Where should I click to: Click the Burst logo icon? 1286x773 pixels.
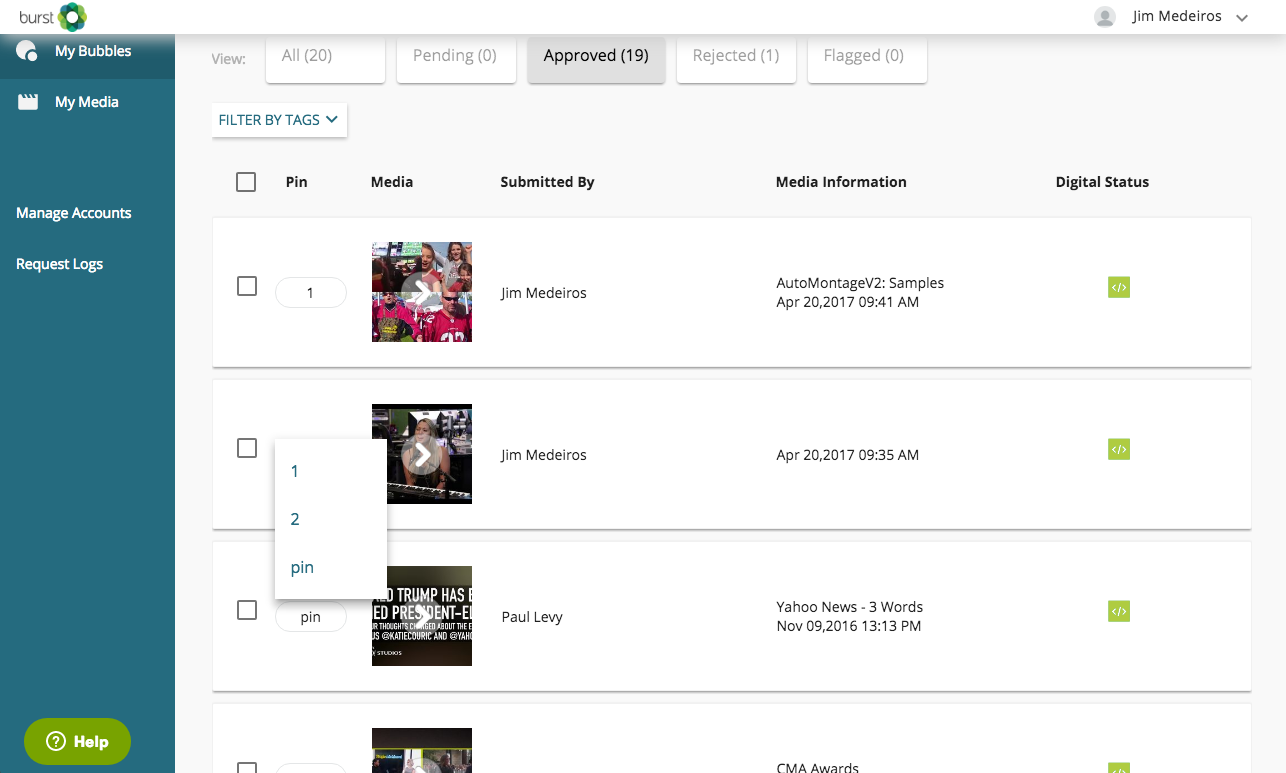72,17
